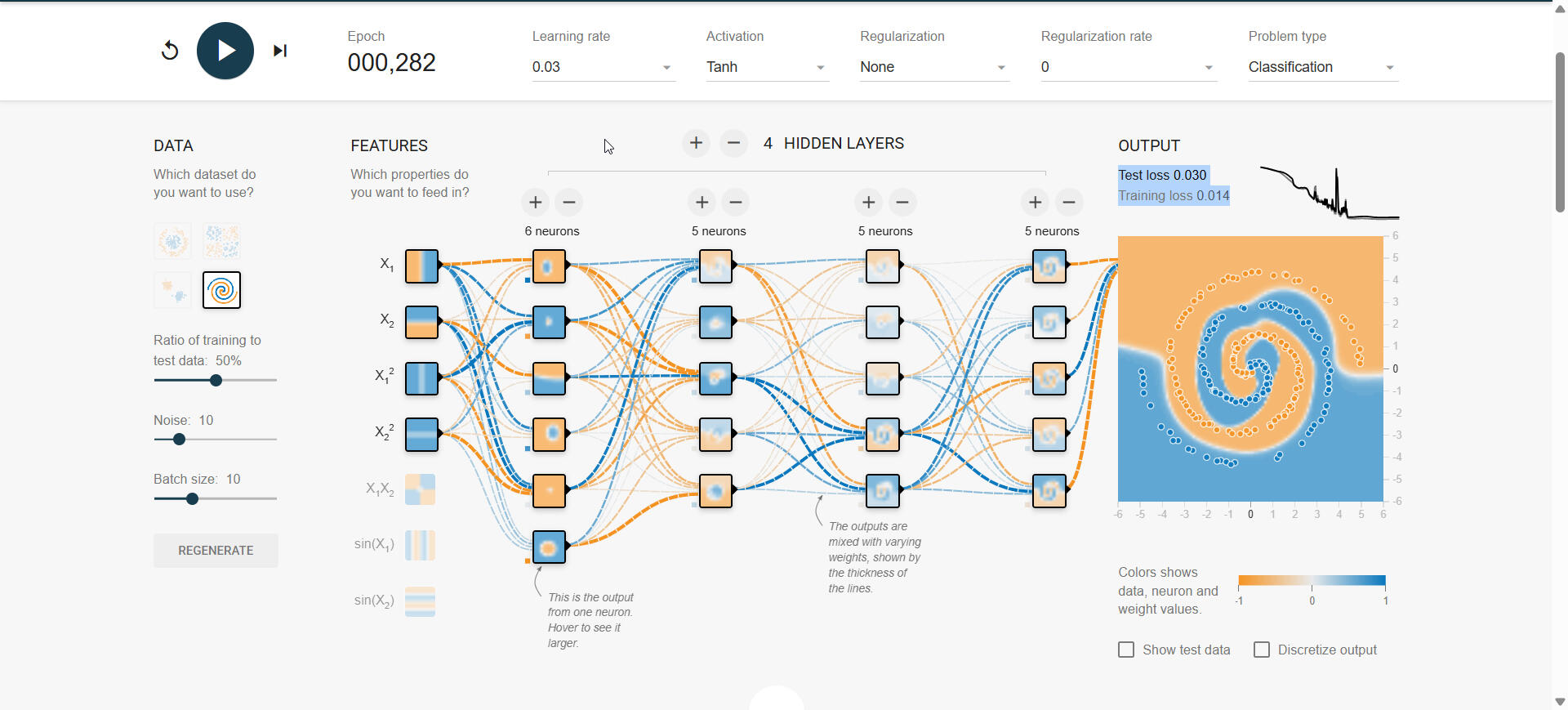Image resolution: width=1568 pixels, height=710 pixels.
Task: Click the Noise slider handle
Action: point(180,440)
